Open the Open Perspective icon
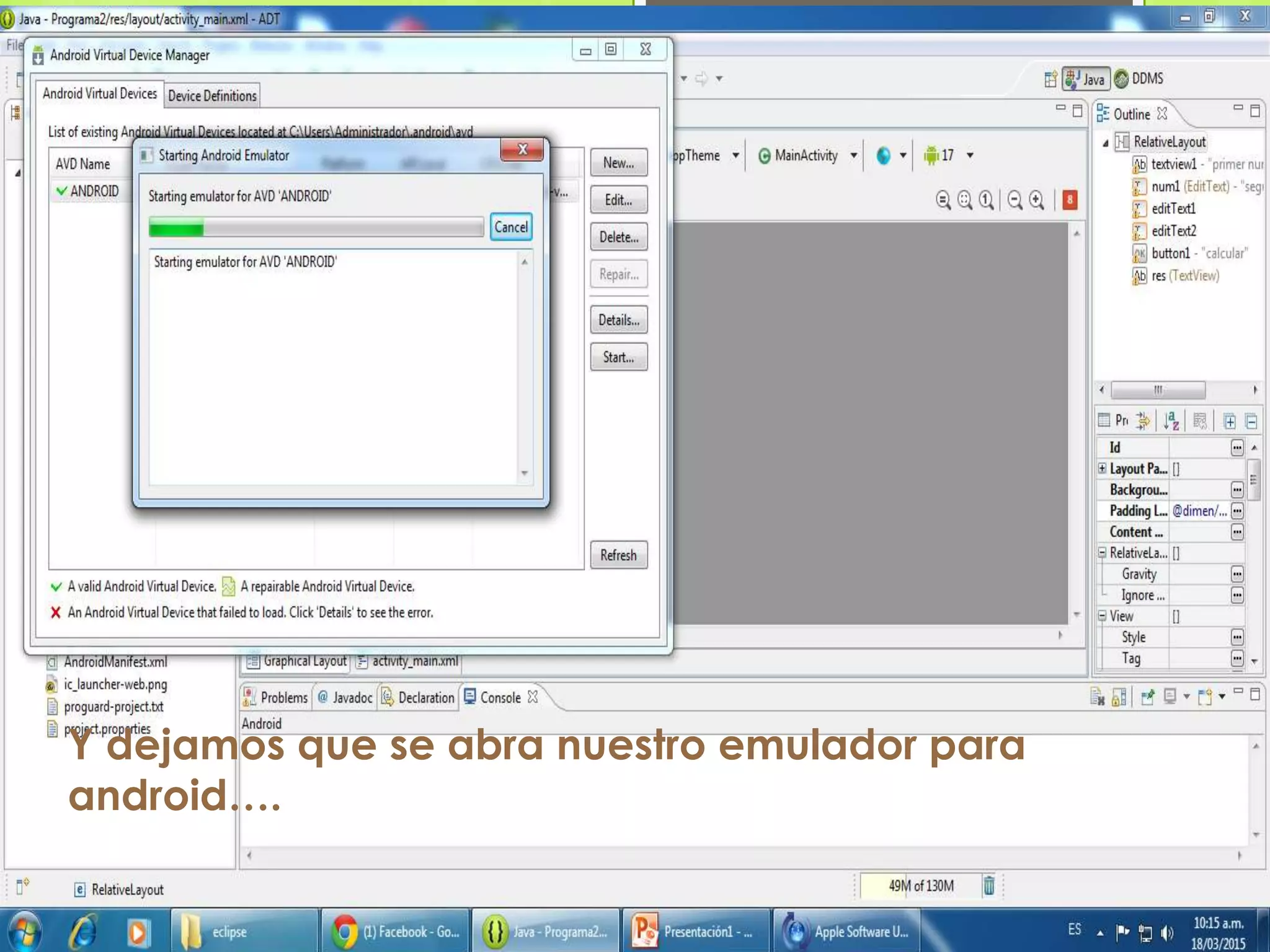This screenshot has height=952, width=1270. (x=1050, y=79)
